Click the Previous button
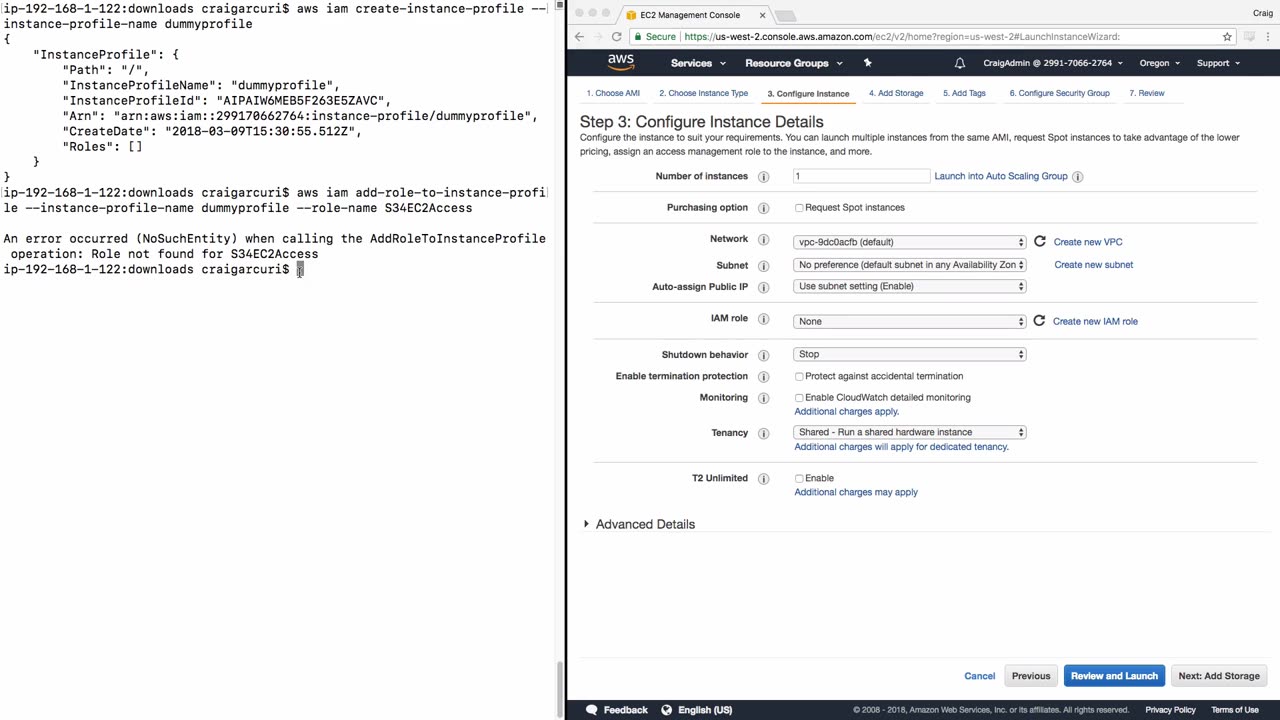The width and height of the screenshot is (1280, 720). point(1031,676)
